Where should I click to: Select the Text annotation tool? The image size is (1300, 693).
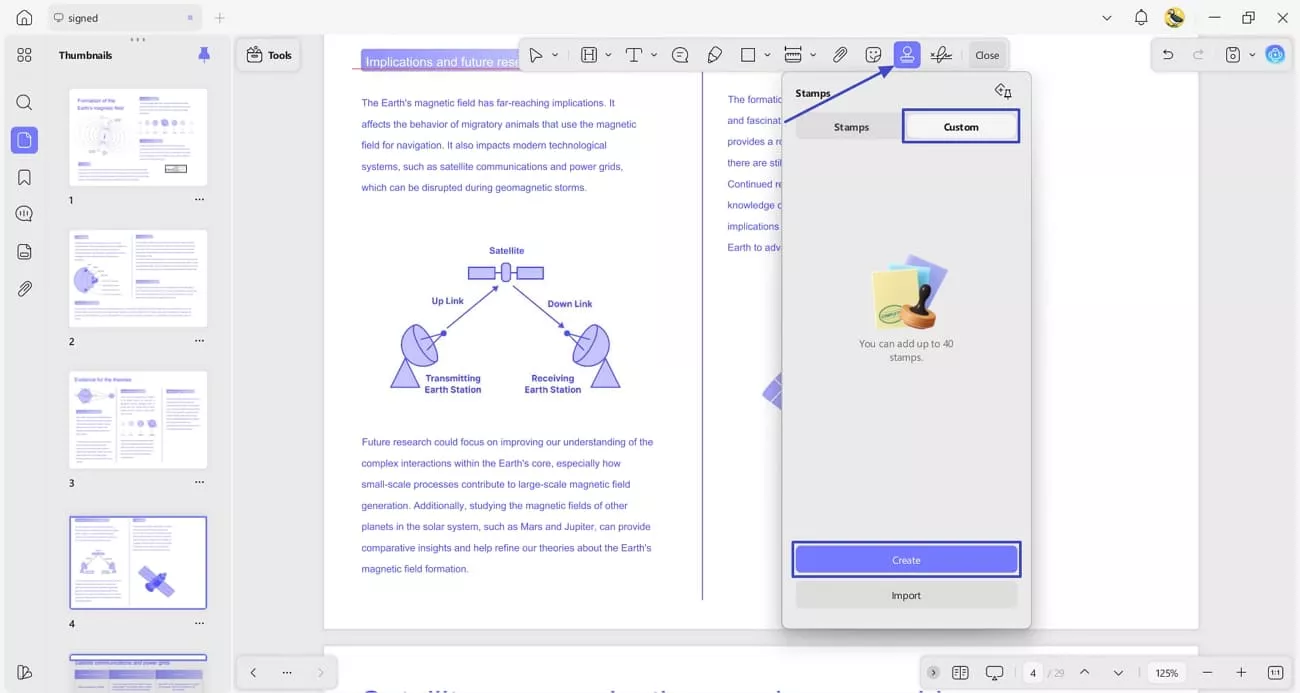[x=633, y=55]
